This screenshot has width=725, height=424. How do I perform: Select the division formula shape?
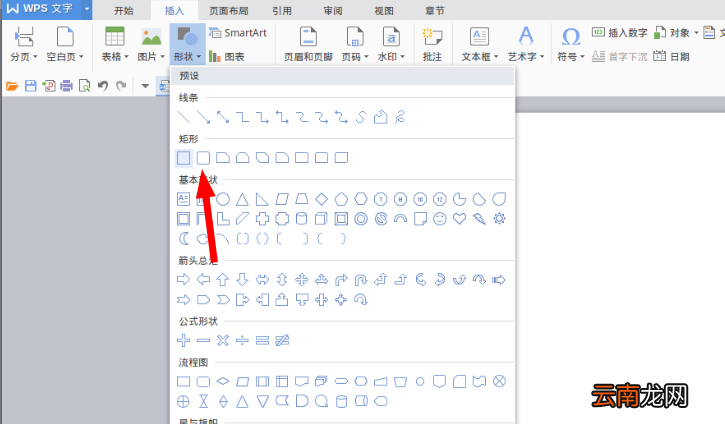coord(242,341)
